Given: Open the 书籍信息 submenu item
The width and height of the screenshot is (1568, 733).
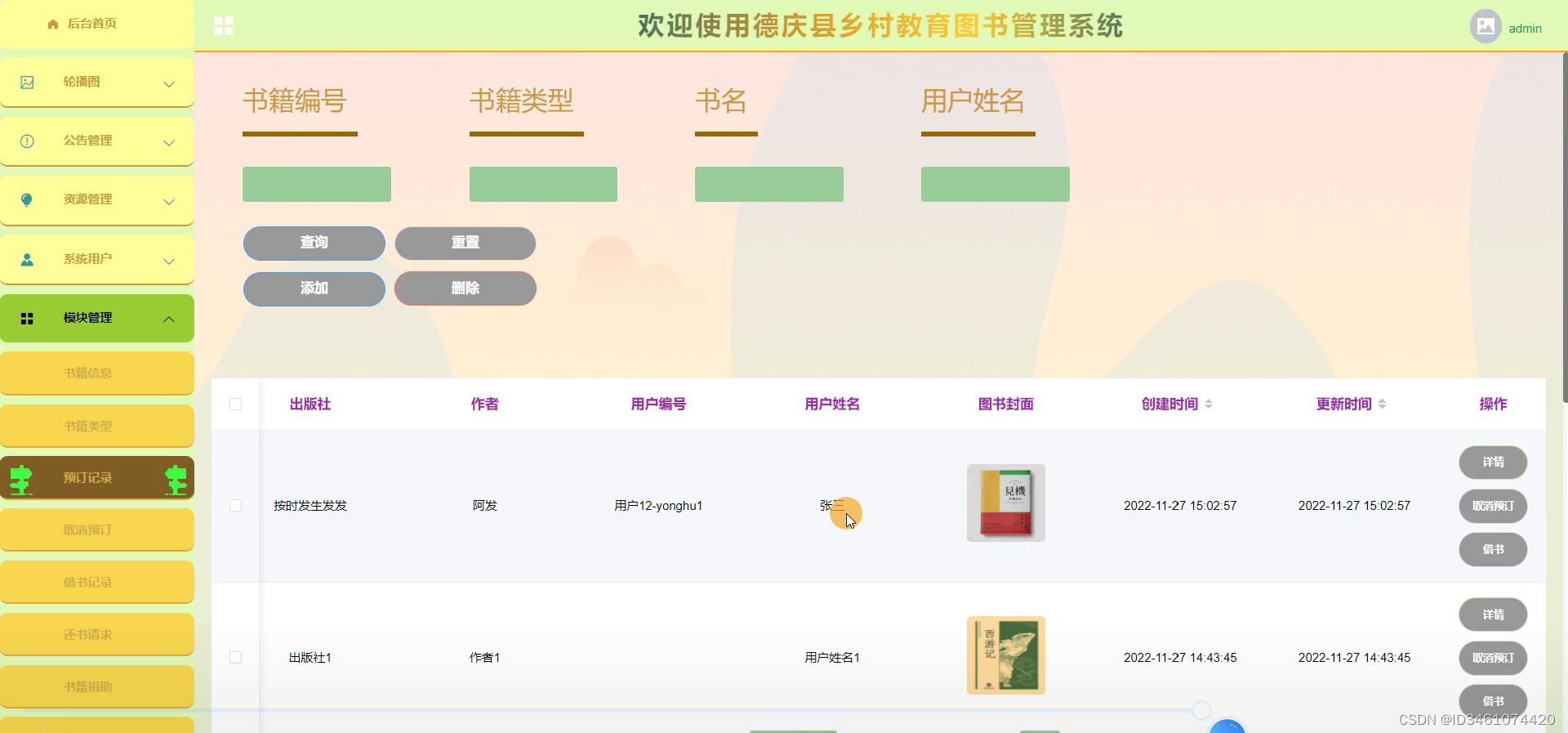Looking at the screenshot, I should [x=97, y=373].
